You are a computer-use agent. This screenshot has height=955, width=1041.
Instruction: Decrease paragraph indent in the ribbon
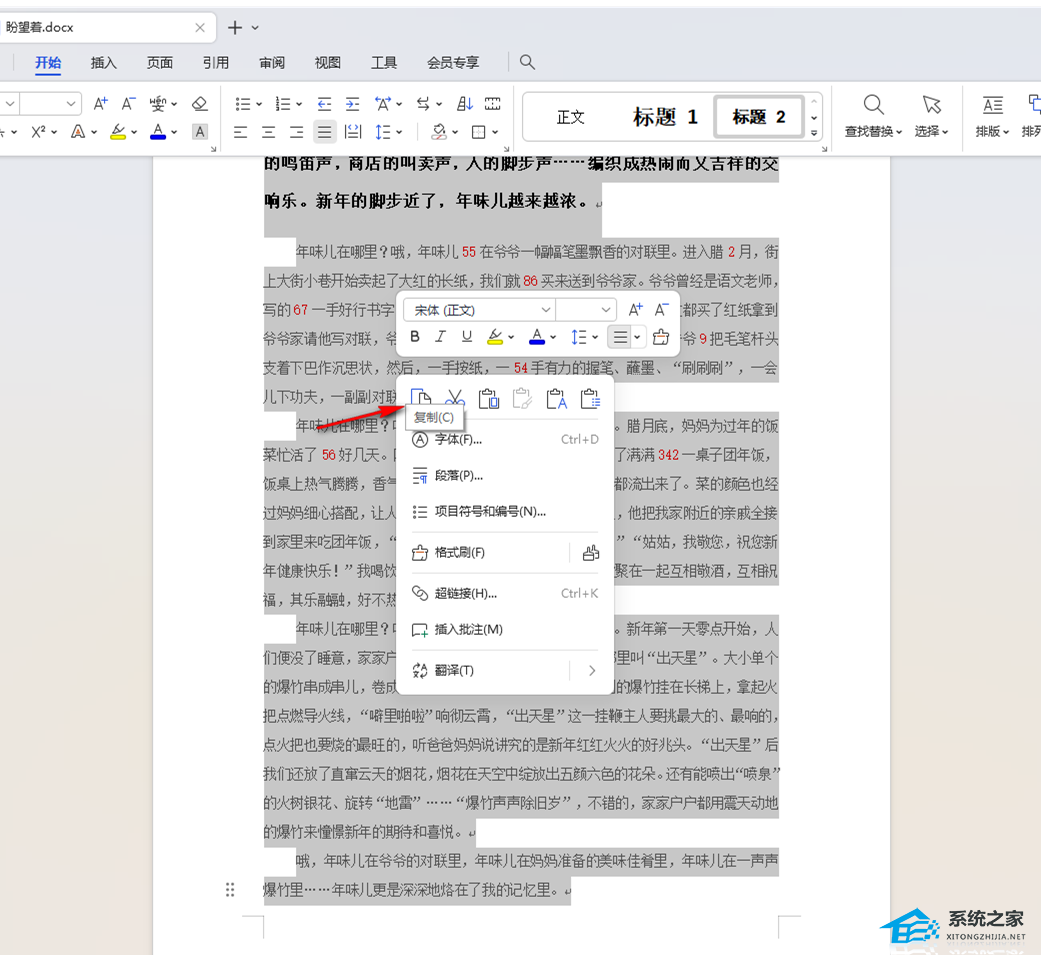pyautogui.click(x=324, y=104)
